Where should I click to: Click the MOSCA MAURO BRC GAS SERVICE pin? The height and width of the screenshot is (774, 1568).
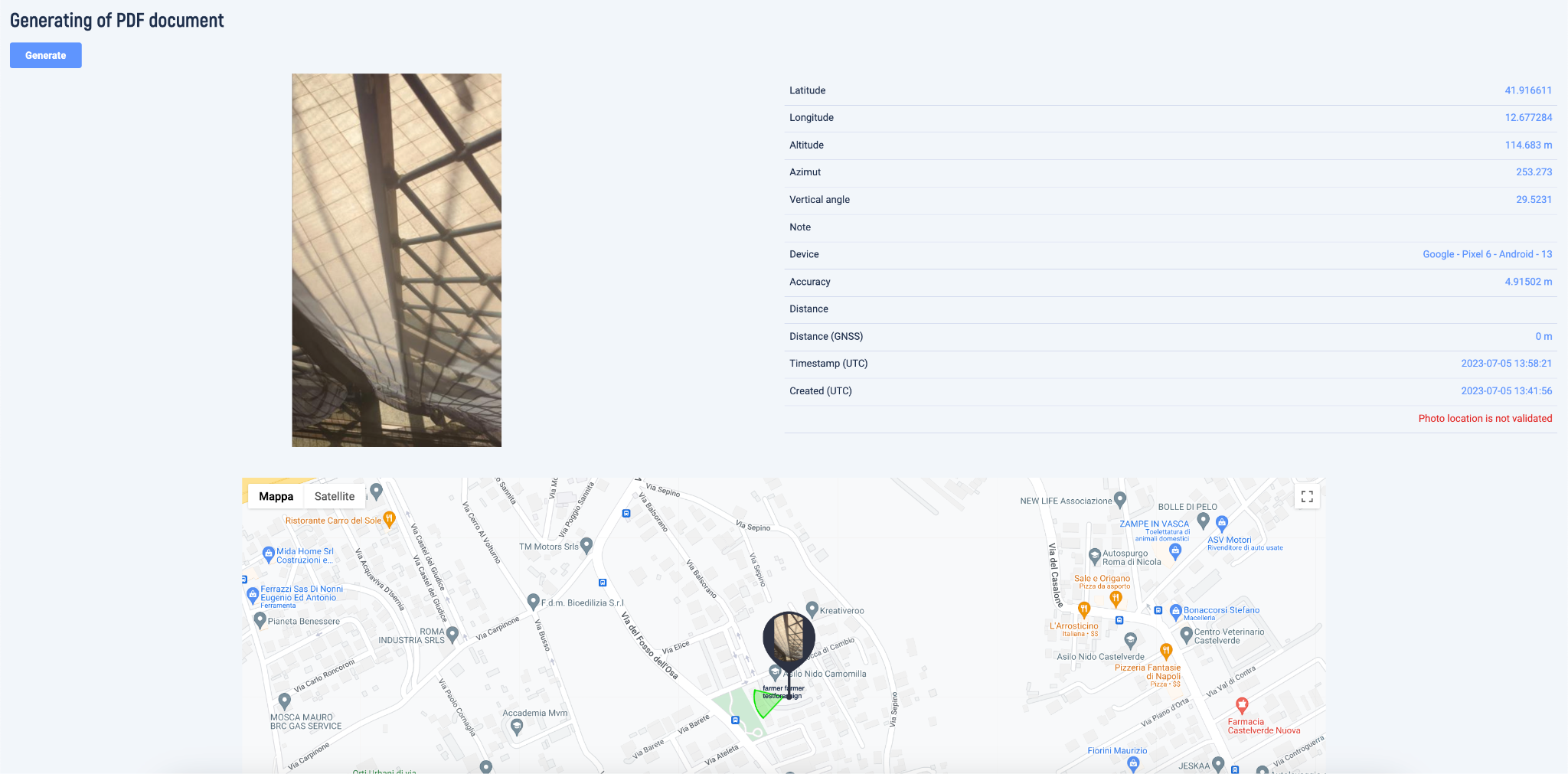tap(284, 701)
